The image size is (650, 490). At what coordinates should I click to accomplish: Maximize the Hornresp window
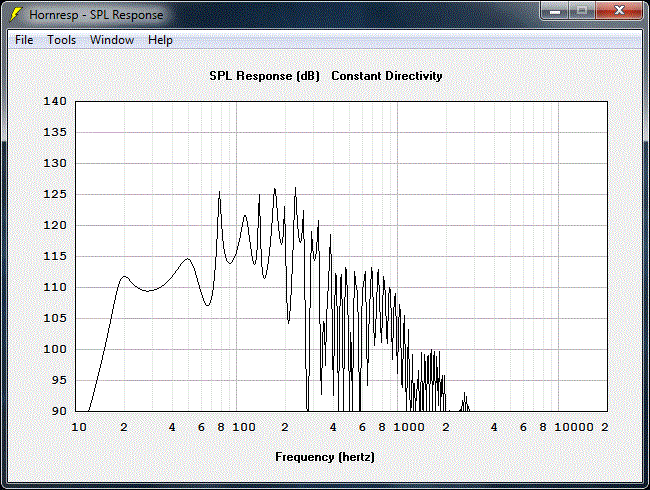582,10
